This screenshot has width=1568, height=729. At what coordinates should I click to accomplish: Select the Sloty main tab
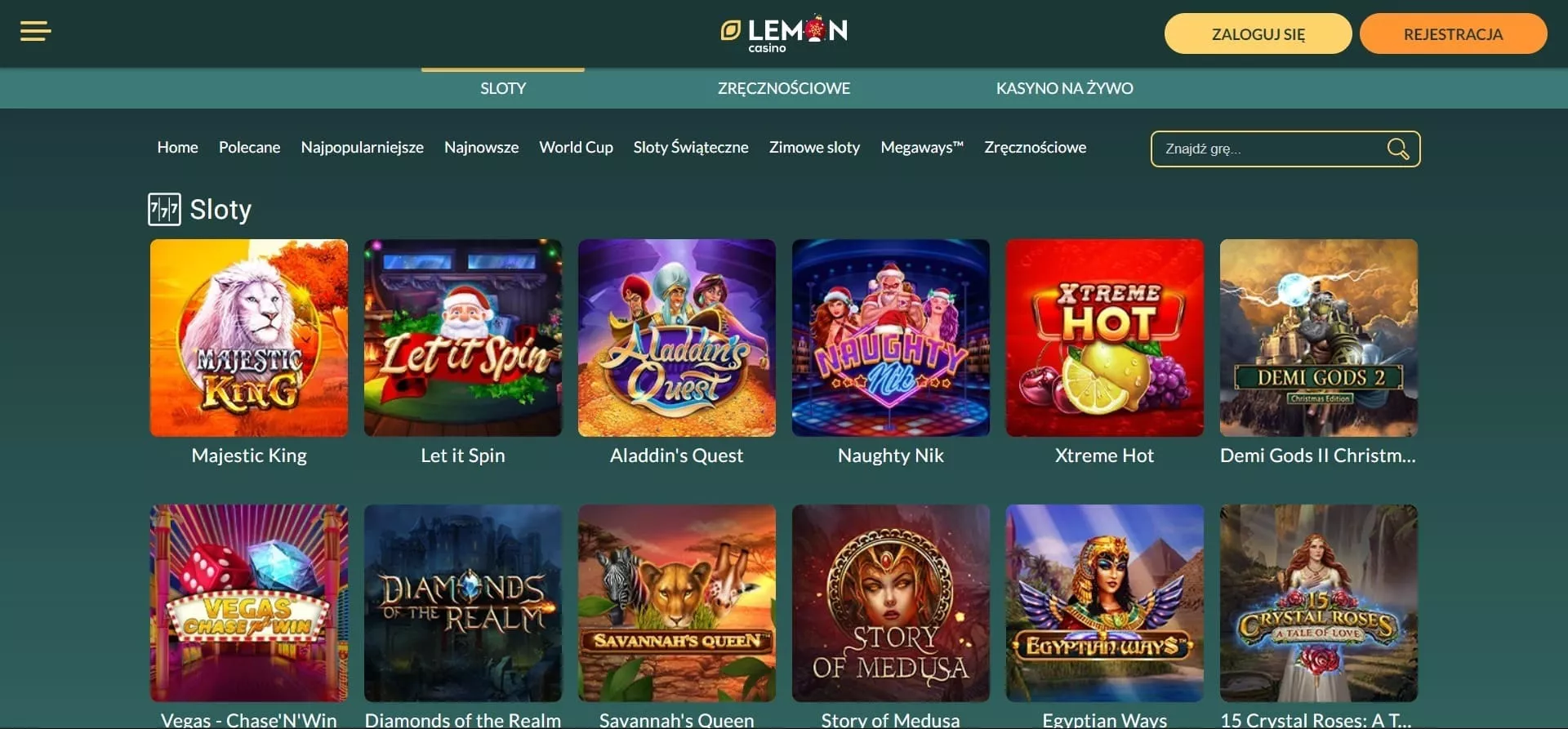click(x=503, y=88)
